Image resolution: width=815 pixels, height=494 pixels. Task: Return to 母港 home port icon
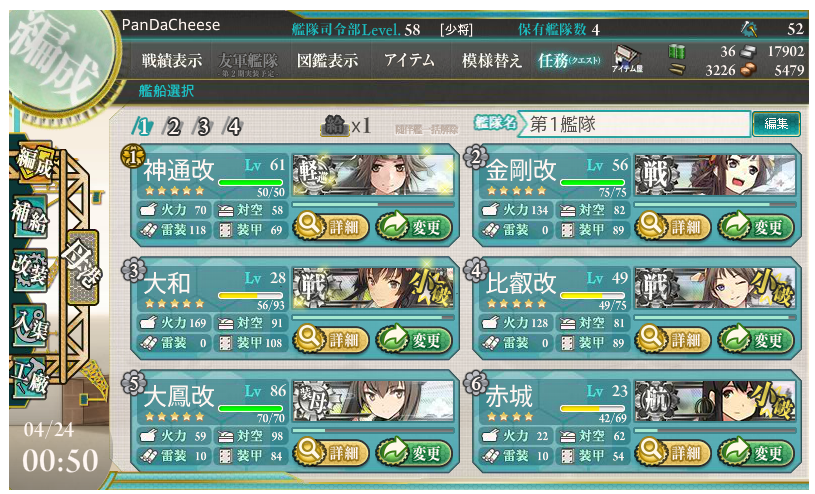(82, 267)
